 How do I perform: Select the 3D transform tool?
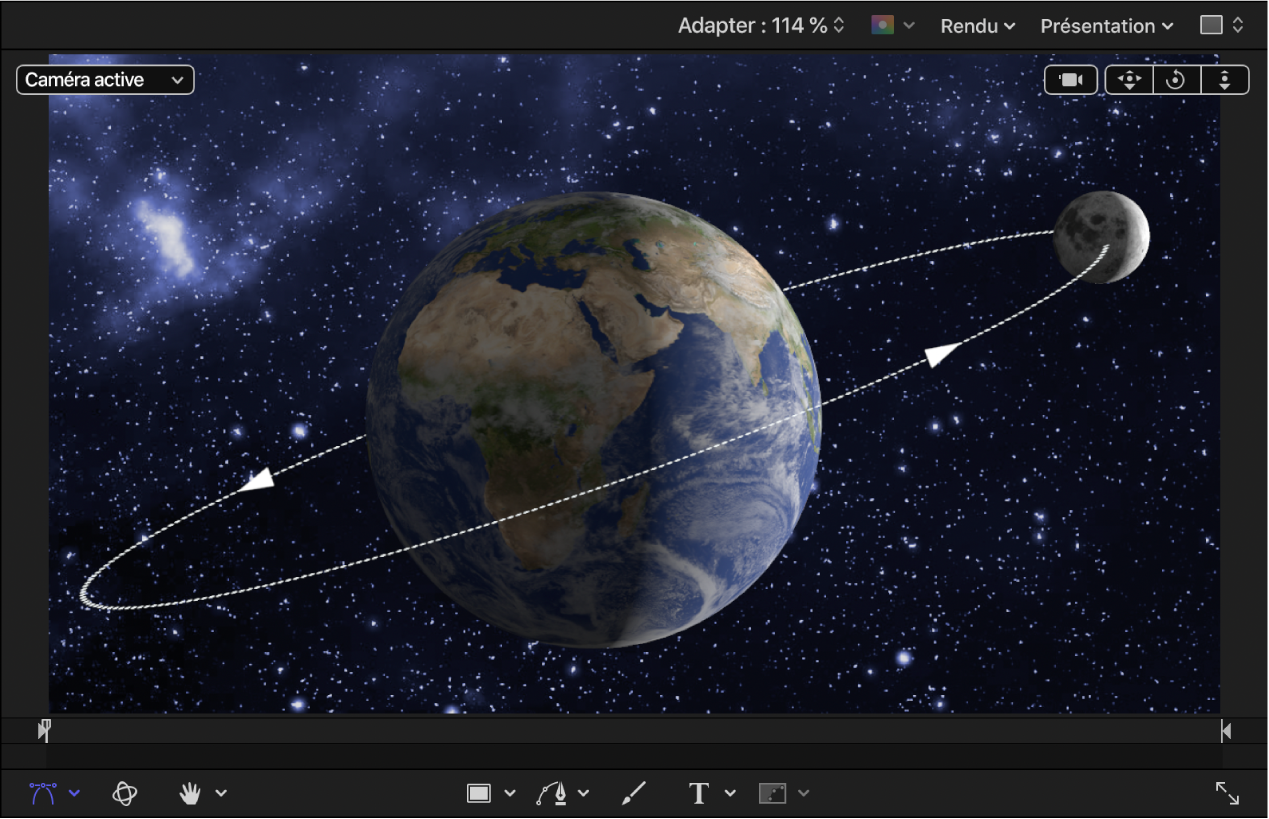pos(125,793)
